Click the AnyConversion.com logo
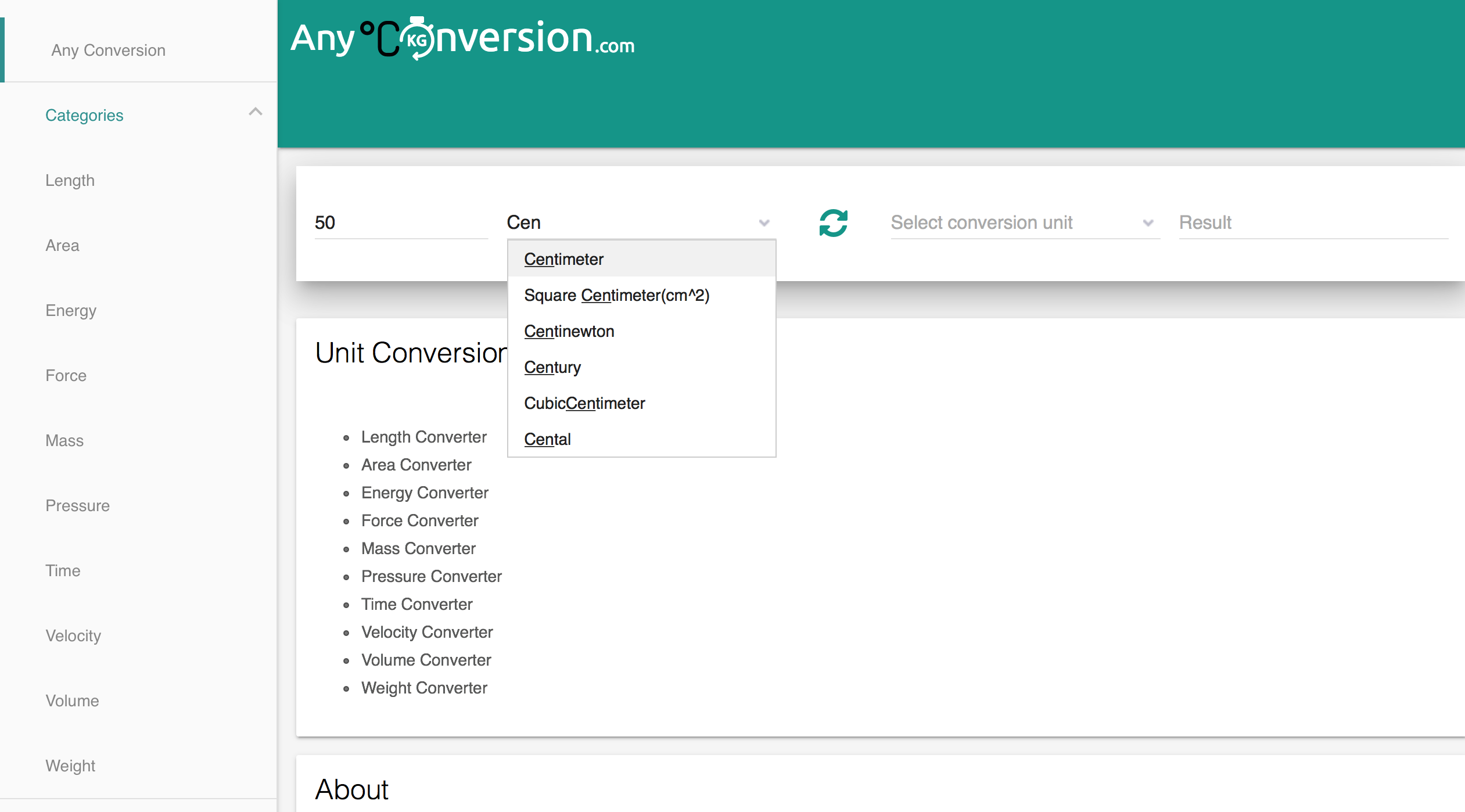The width and height of the screenshot is (1465, 812). 462,38
